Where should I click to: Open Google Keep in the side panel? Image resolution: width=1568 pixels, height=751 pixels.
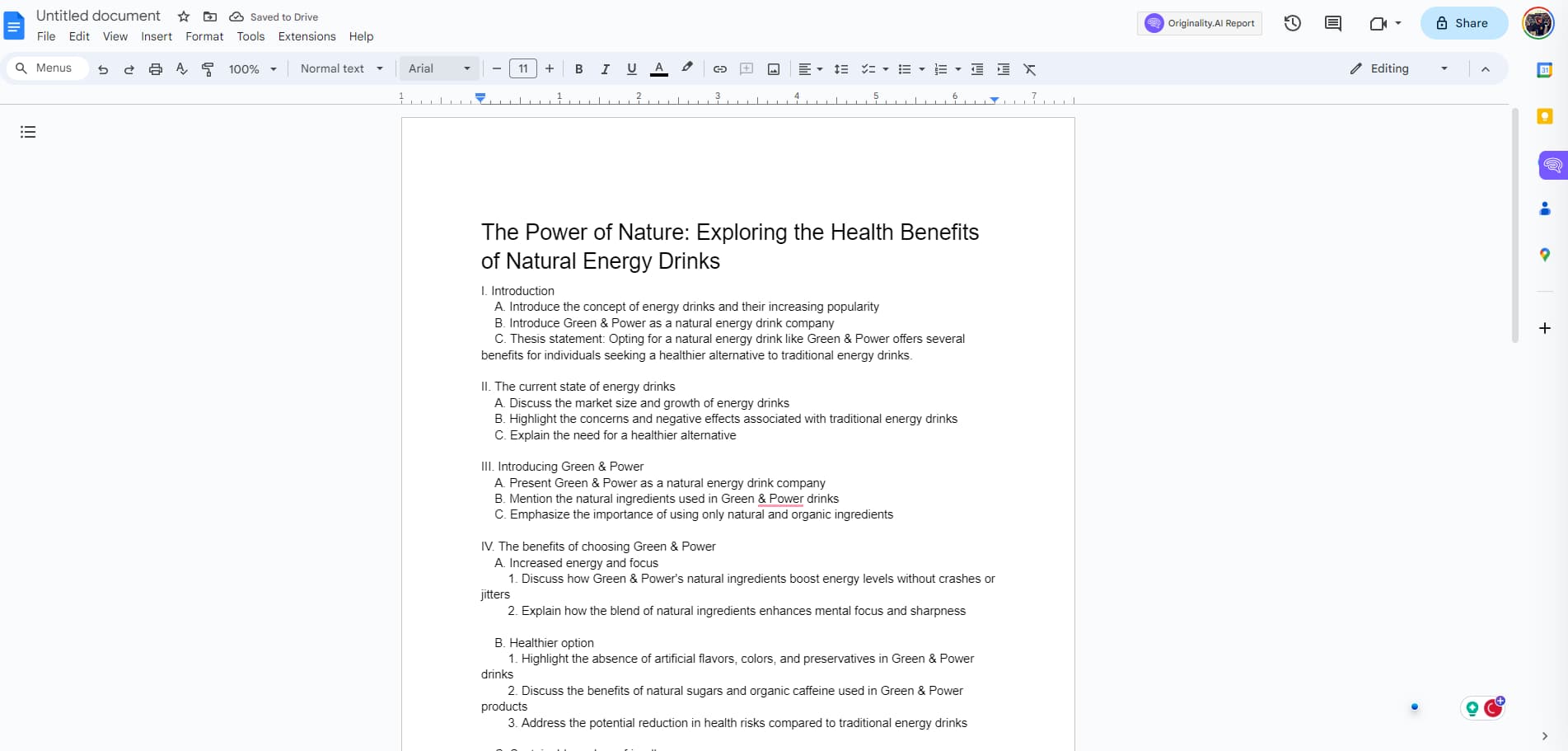(1545, 116)
